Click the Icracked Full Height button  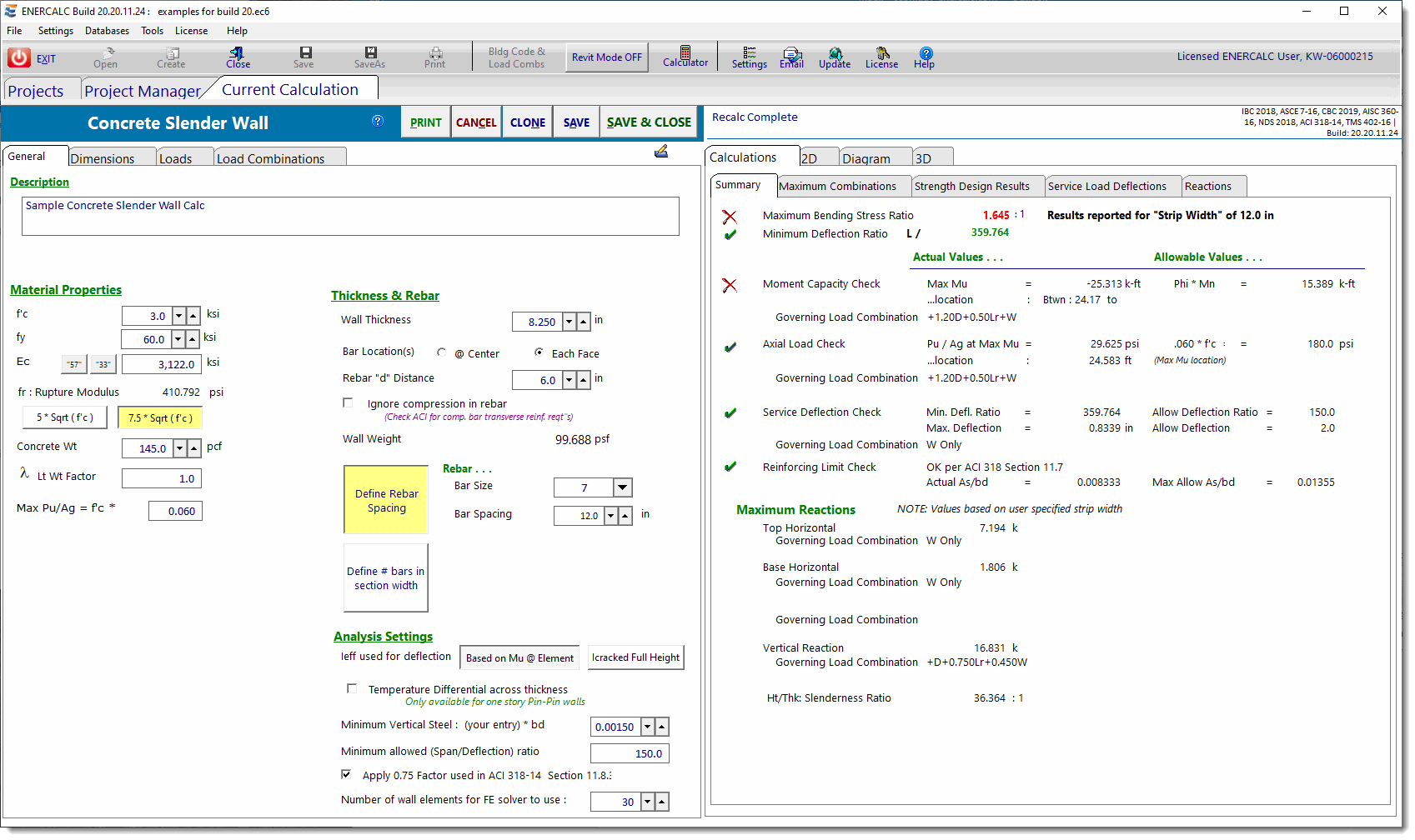pyautogui.click(x=635, y=657)
